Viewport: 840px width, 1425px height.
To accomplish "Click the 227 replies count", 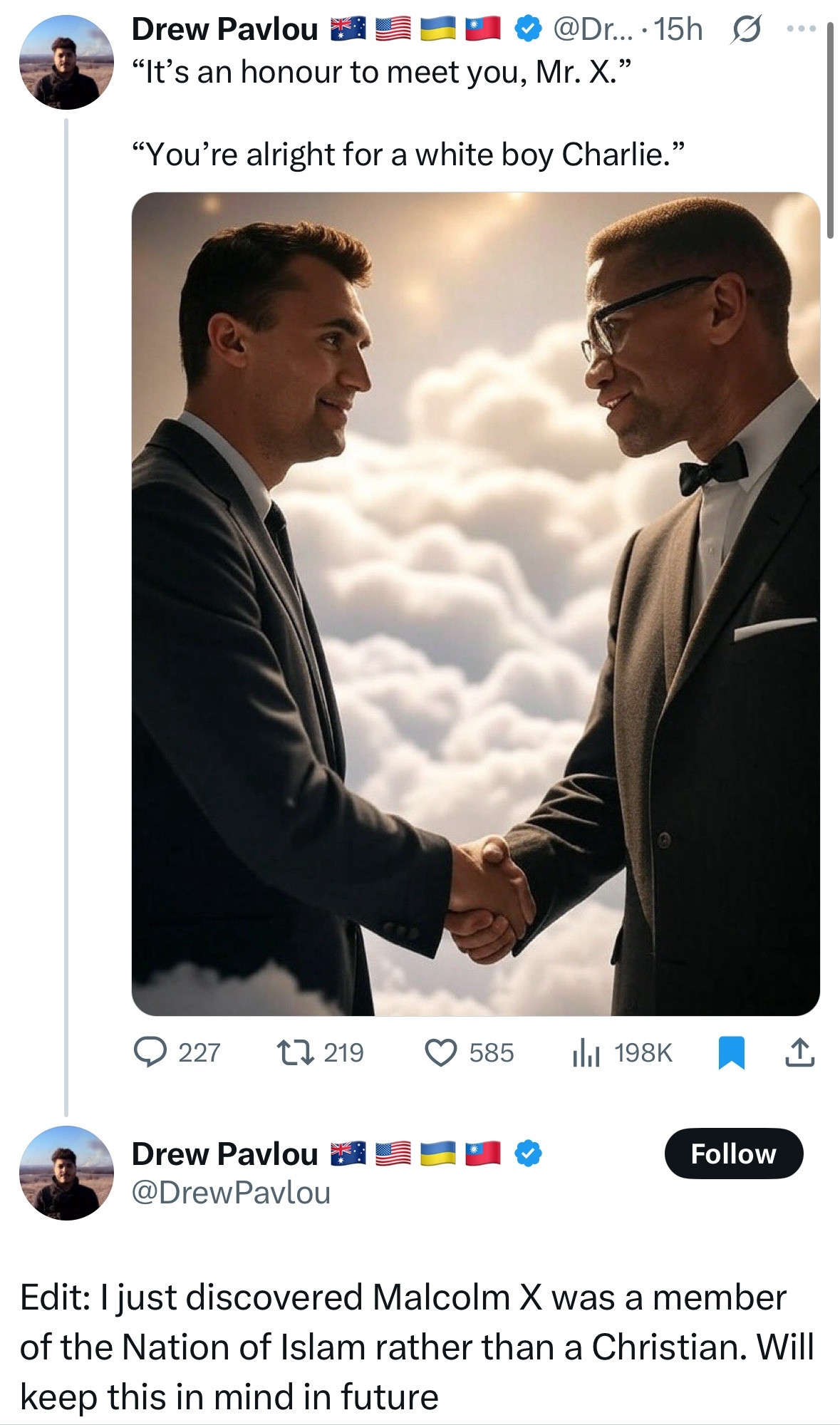I will (199, 1052).
